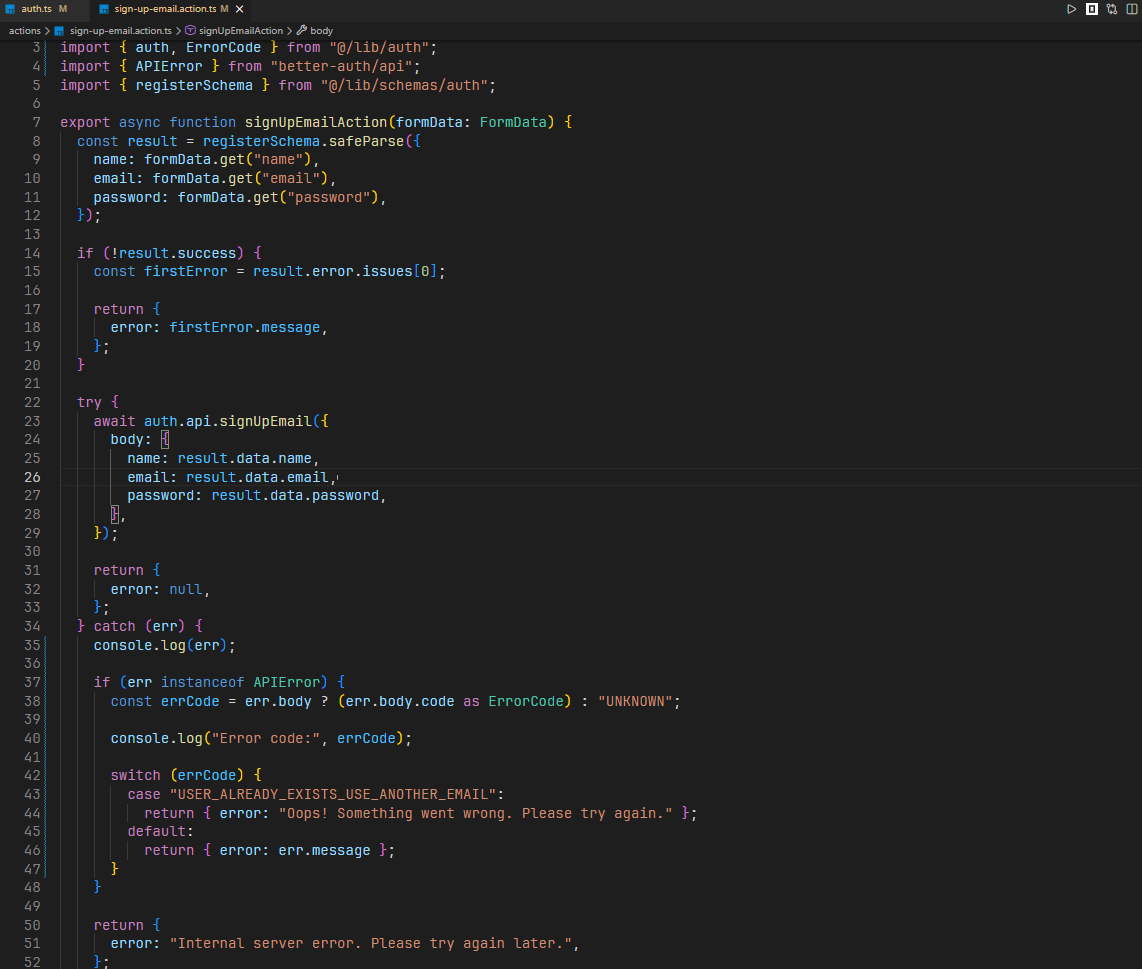Open changes with the compare arrows icon

coord(1111,9)
